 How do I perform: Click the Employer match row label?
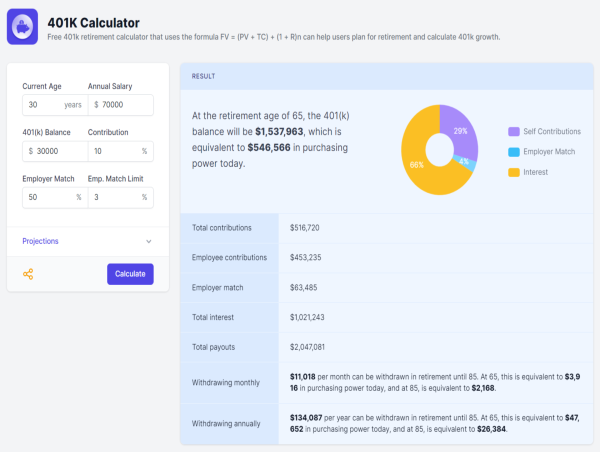click(x=217, y=287)
